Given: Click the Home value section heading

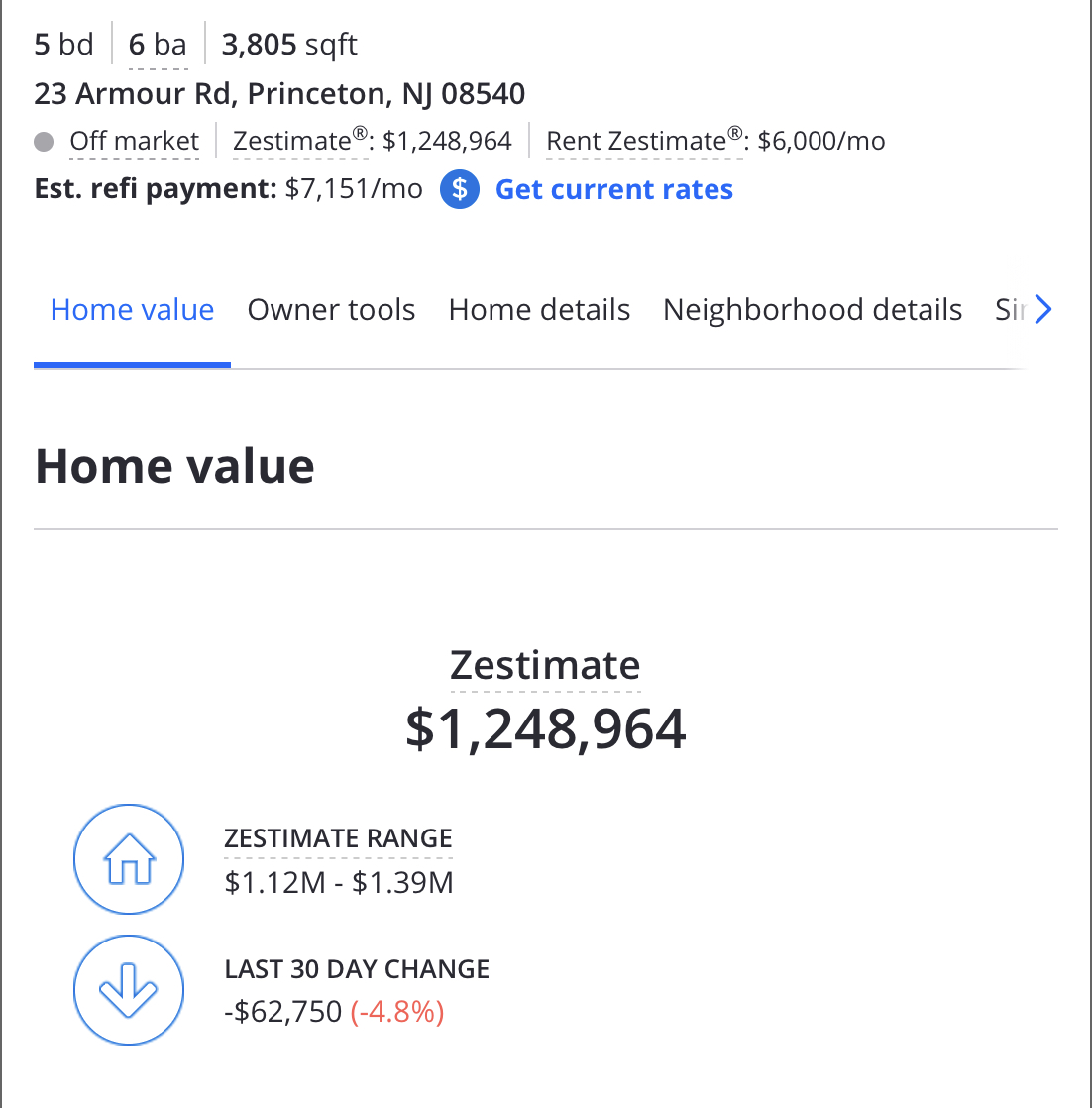Looking at the screenshot, I should 174,467.
